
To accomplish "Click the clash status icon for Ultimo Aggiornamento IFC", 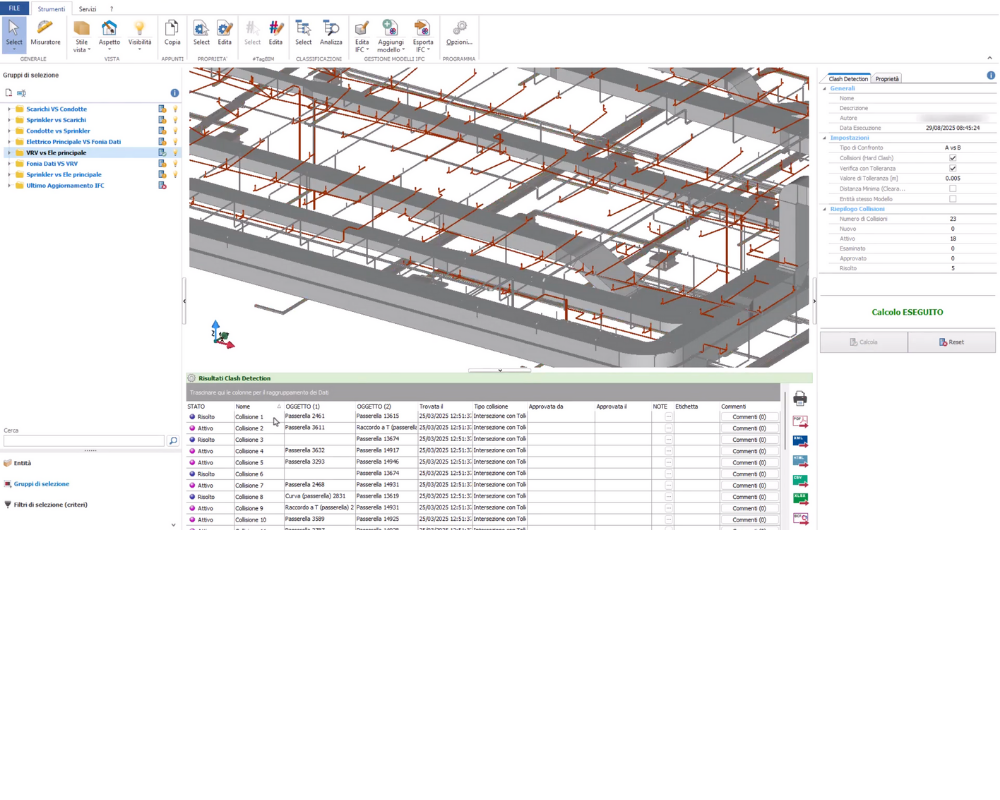I will click(x=163, y=186).
